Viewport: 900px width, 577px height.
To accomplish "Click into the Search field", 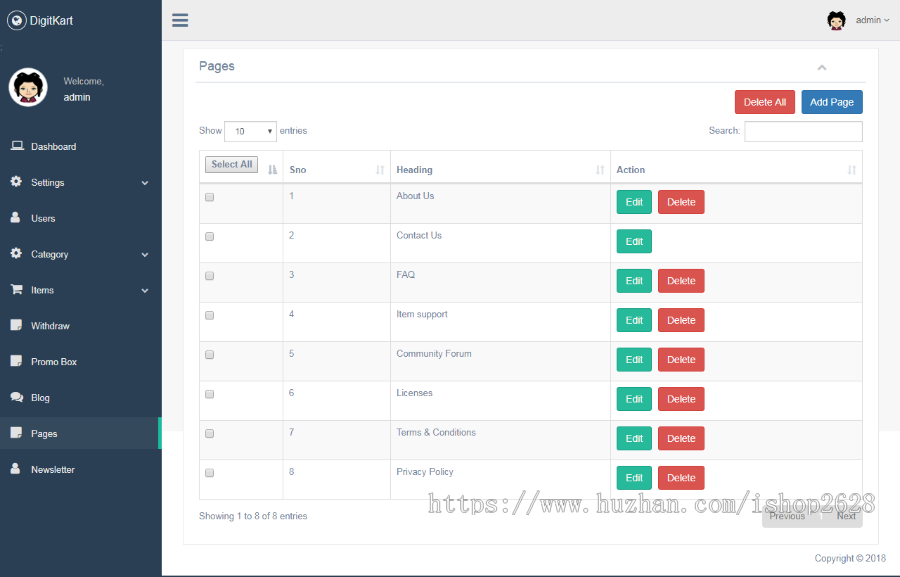I will (x=803, y=131).
